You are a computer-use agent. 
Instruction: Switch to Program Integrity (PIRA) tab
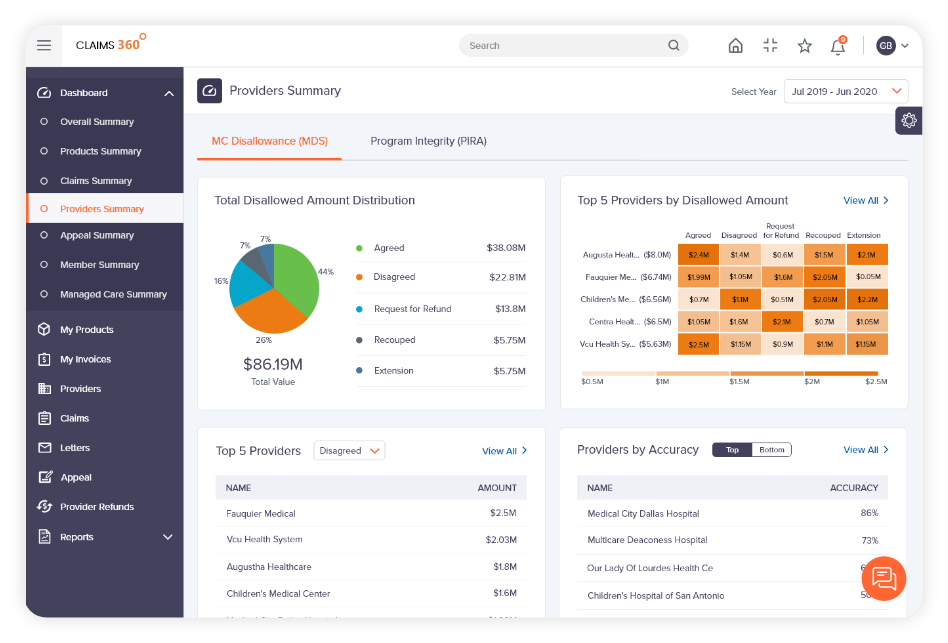point(428,141)
